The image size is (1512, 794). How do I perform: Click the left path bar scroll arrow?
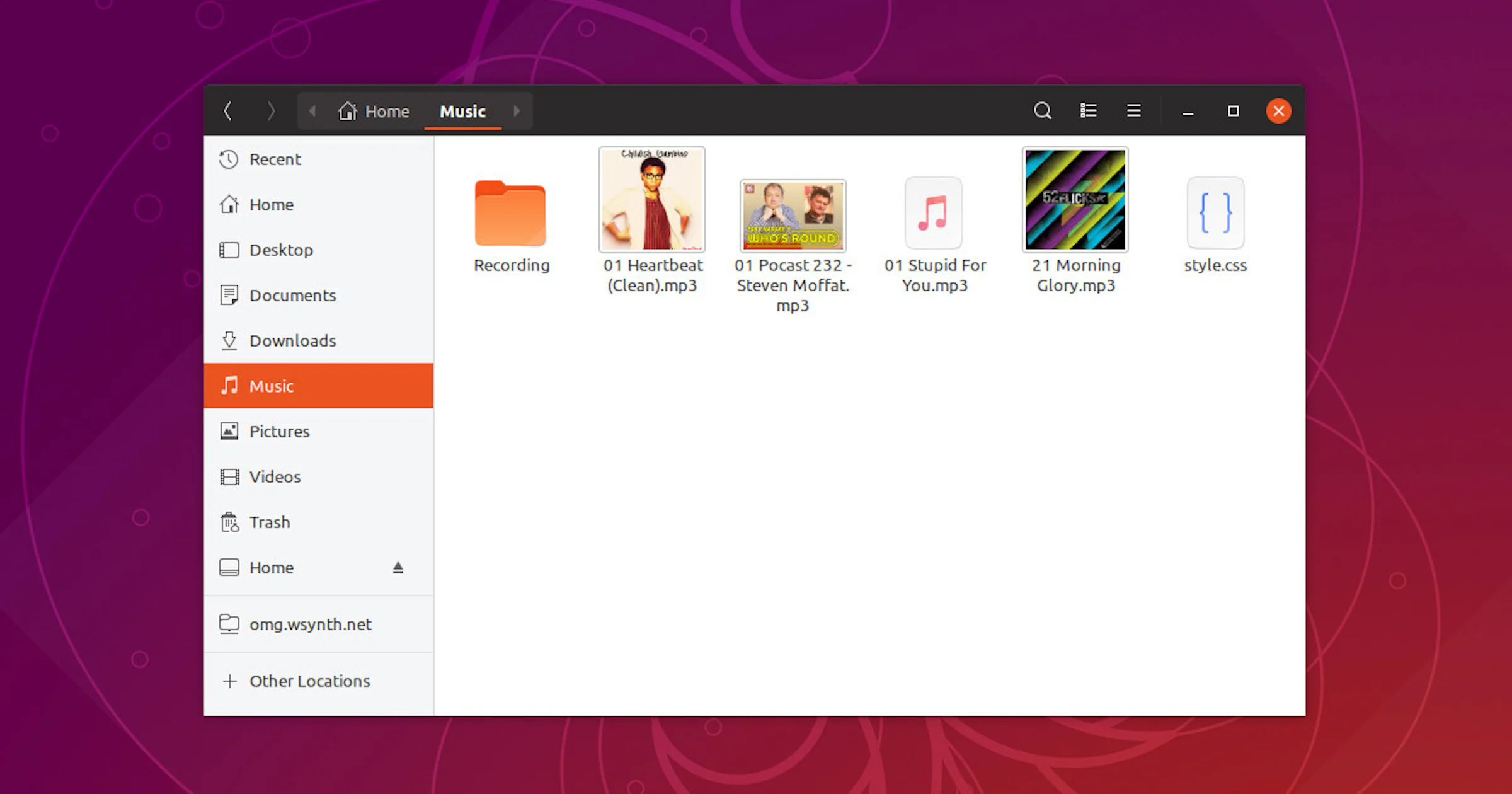pyautogui.click(x=312, y=111)
